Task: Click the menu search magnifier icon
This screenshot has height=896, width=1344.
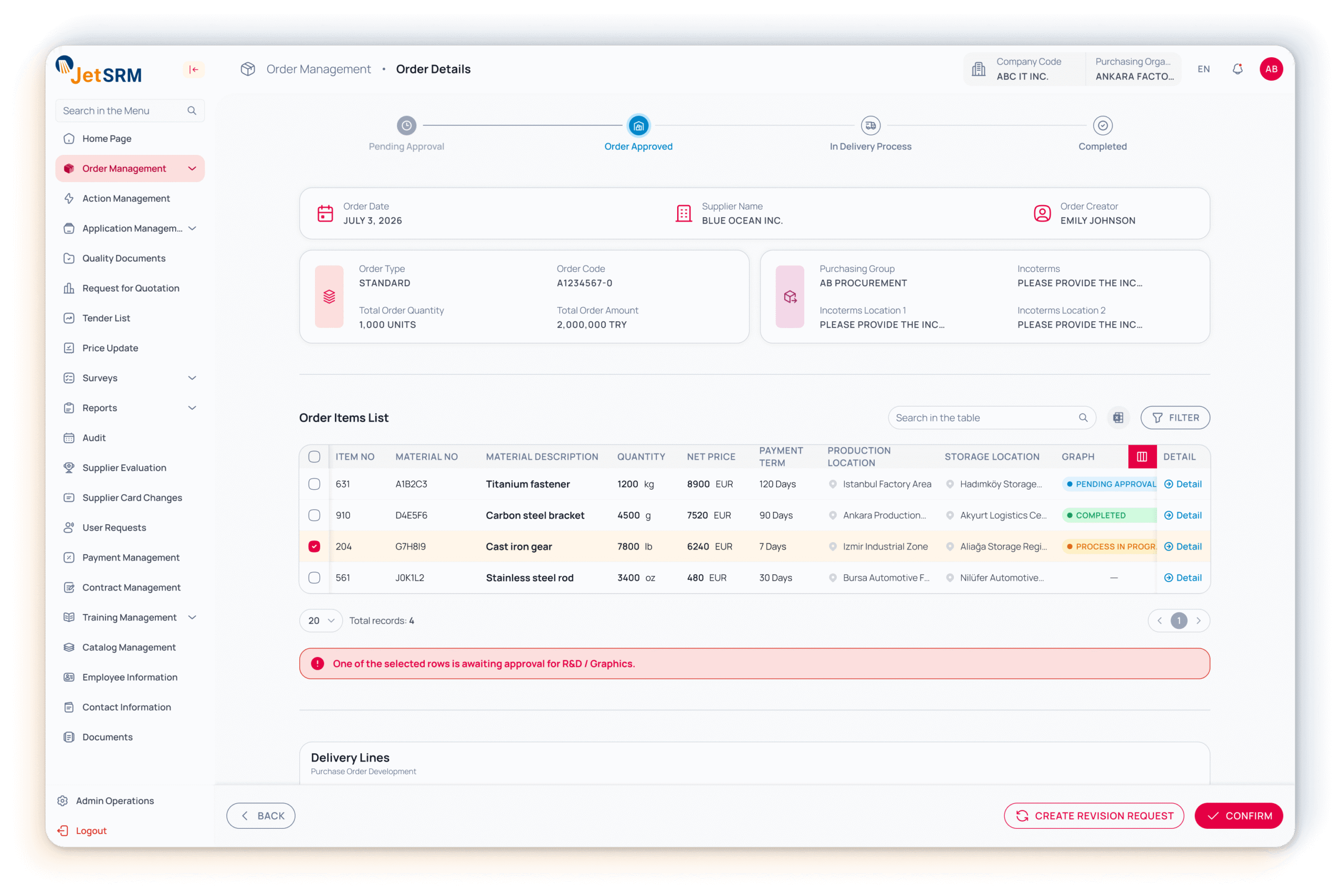Action: (192, 111)
